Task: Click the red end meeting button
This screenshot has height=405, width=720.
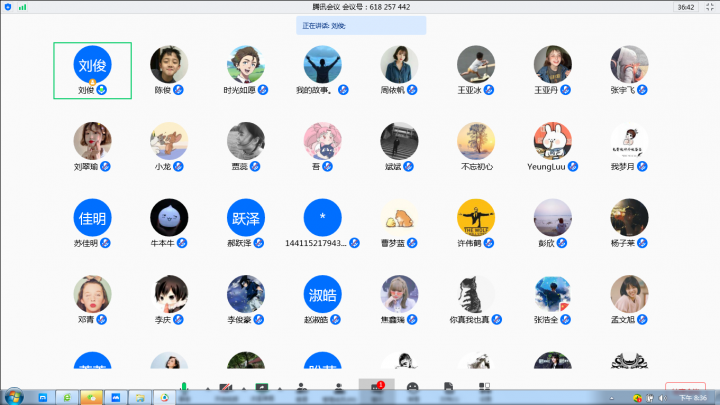Action: [x=684, y=388]
